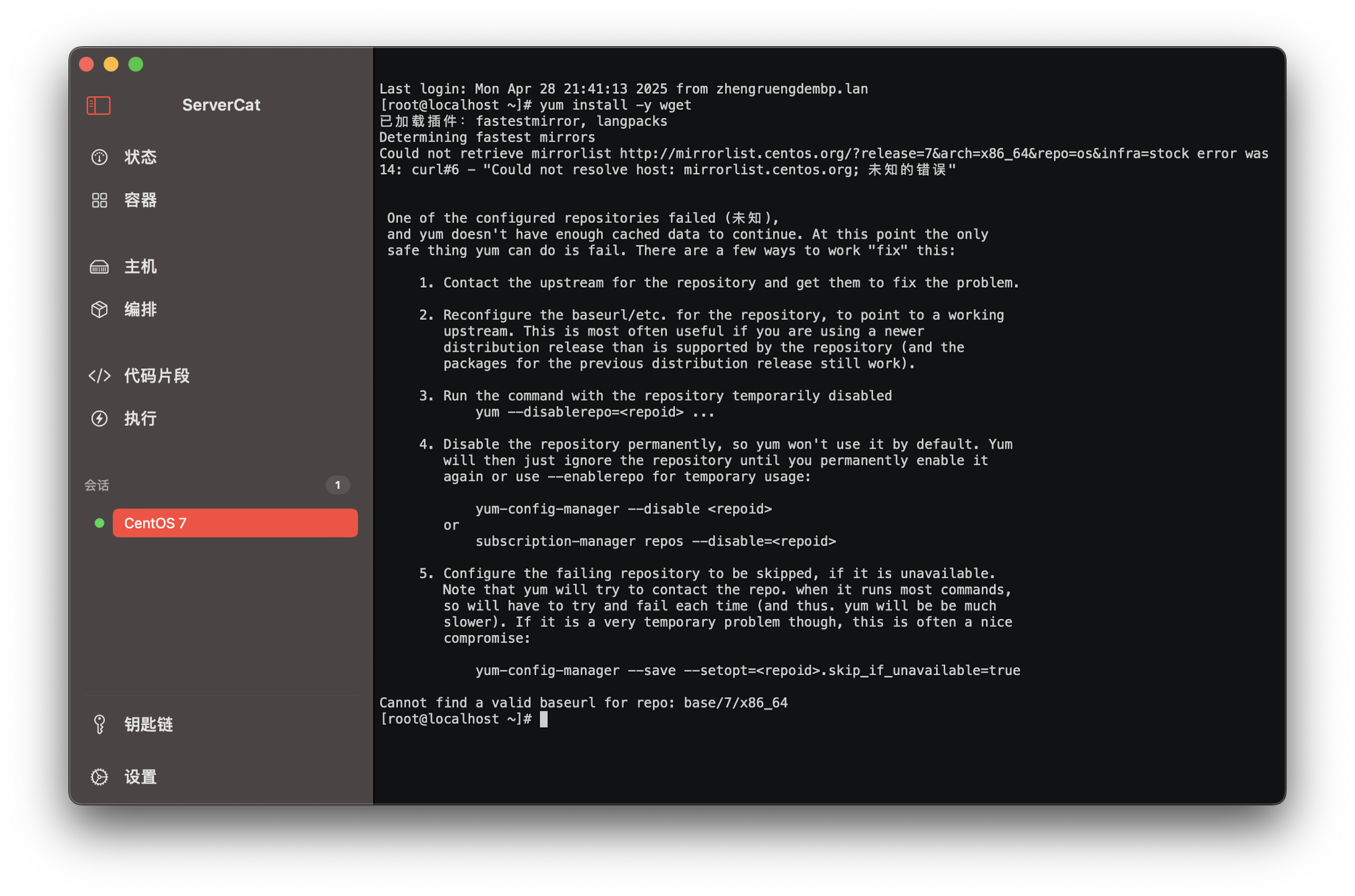Click the settings gear icon
1355x896 pixels.
tap(99, 777)
